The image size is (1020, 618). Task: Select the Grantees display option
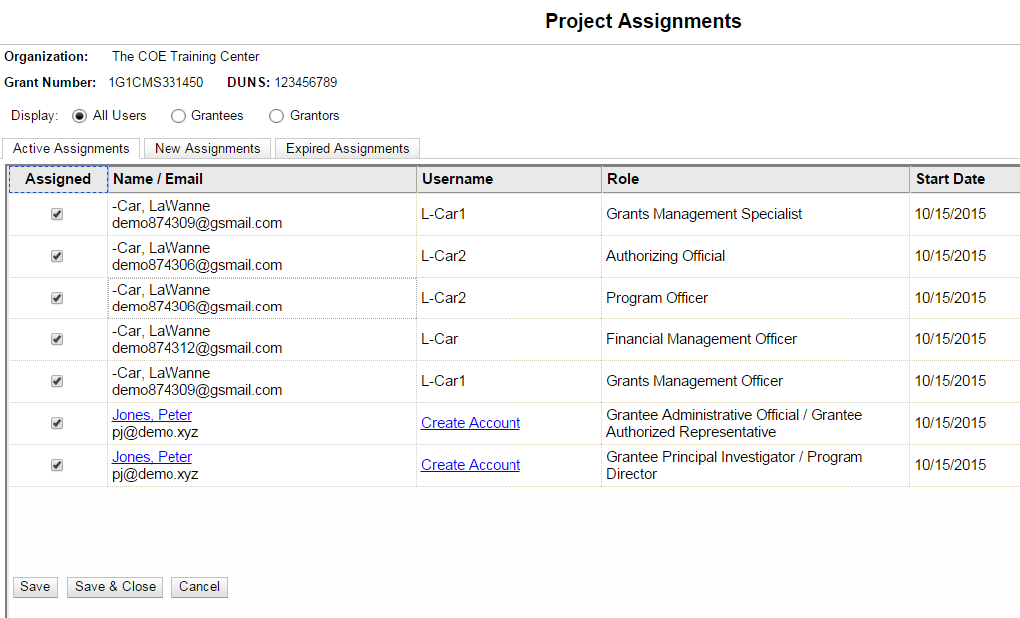click(179, 116)
